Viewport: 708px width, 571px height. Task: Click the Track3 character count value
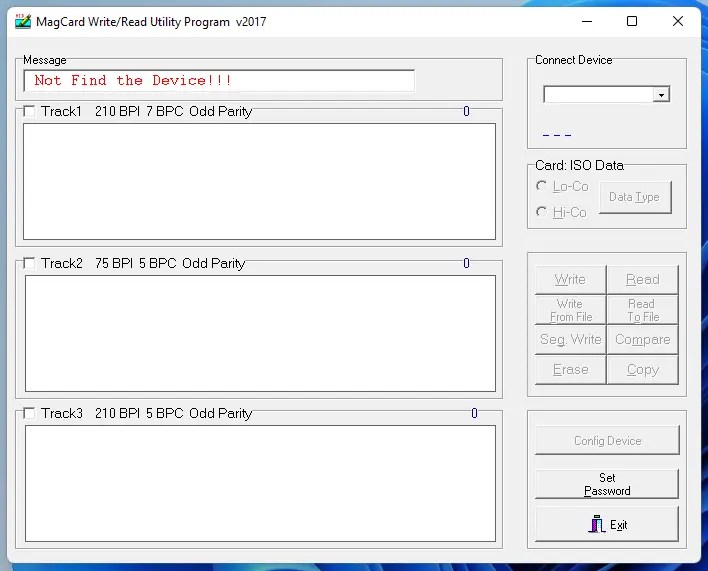(x=474, y=413)
